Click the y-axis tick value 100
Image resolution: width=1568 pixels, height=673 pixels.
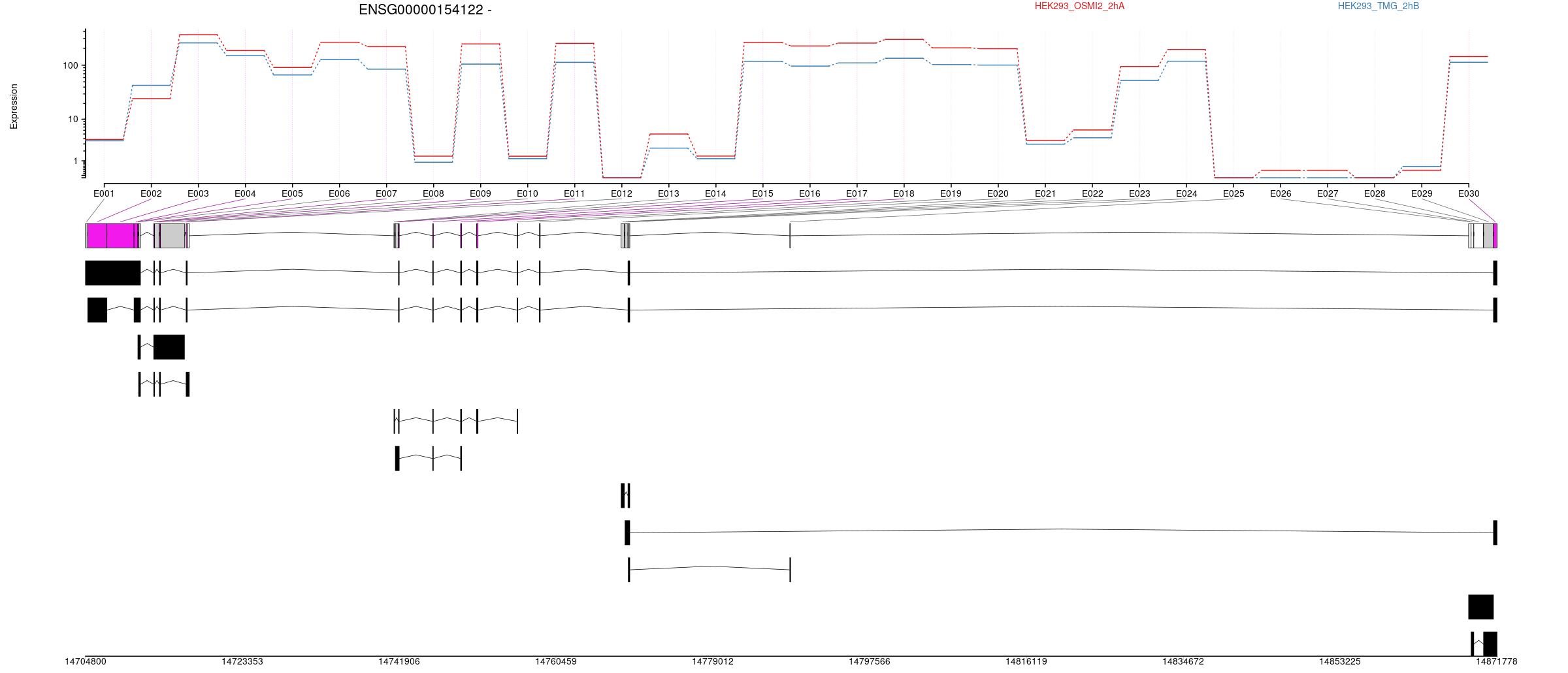71,65
